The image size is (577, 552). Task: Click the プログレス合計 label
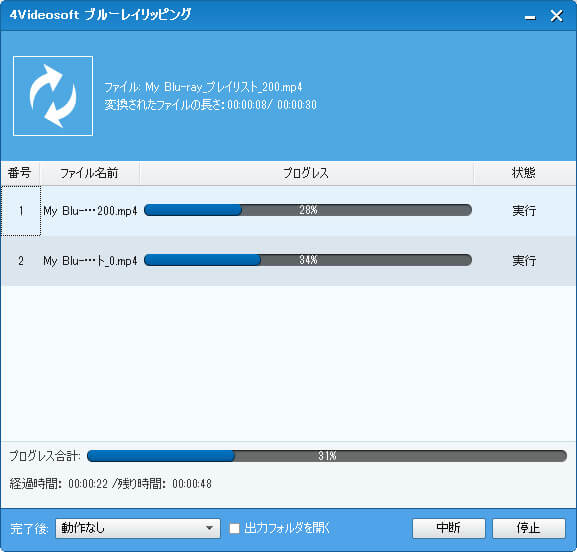click(45, 456)
